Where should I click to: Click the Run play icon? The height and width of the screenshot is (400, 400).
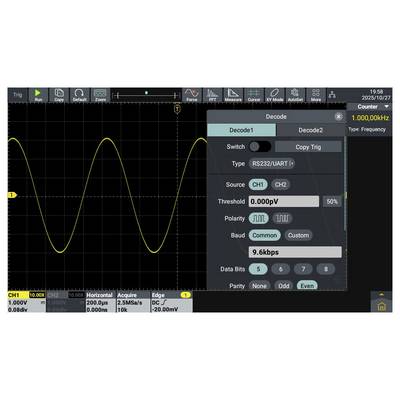point(38,95)
